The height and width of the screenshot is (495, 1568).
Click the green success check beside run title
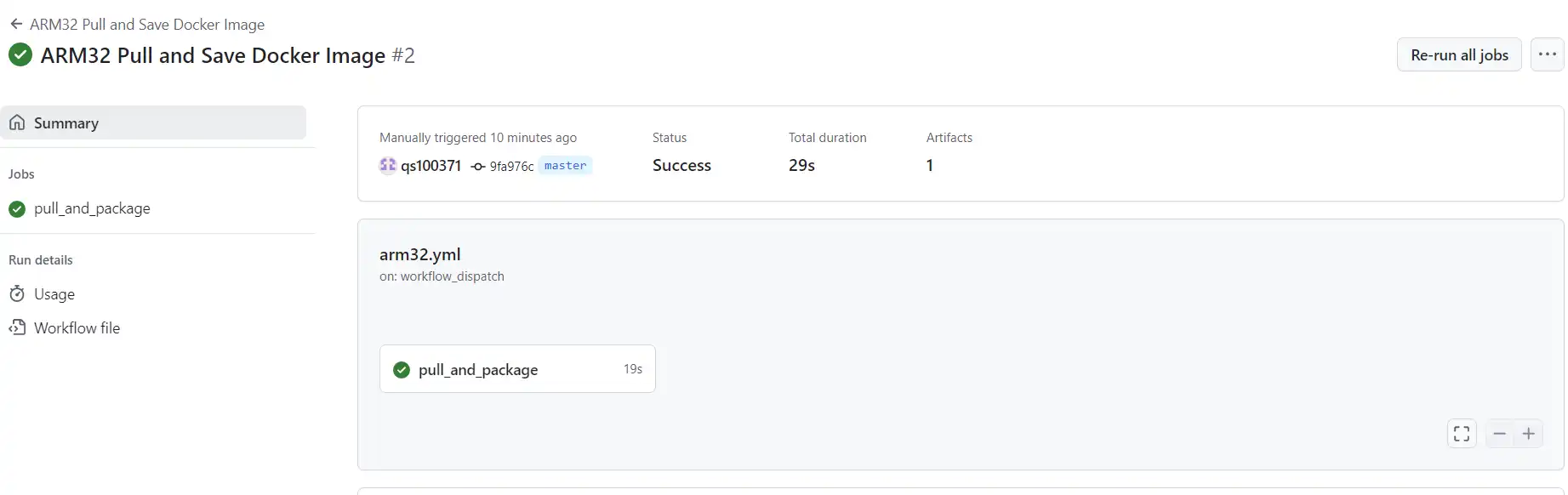pyautogui.click(x=20, y=55)
